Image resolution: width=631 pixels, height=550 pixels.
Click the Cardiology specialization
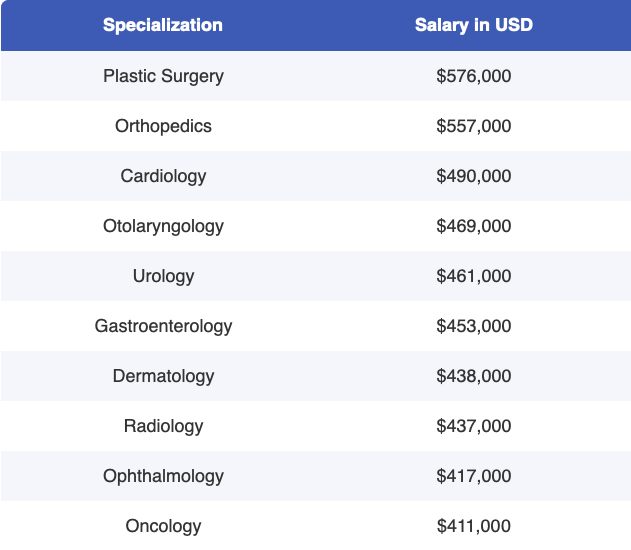[163, 176]
